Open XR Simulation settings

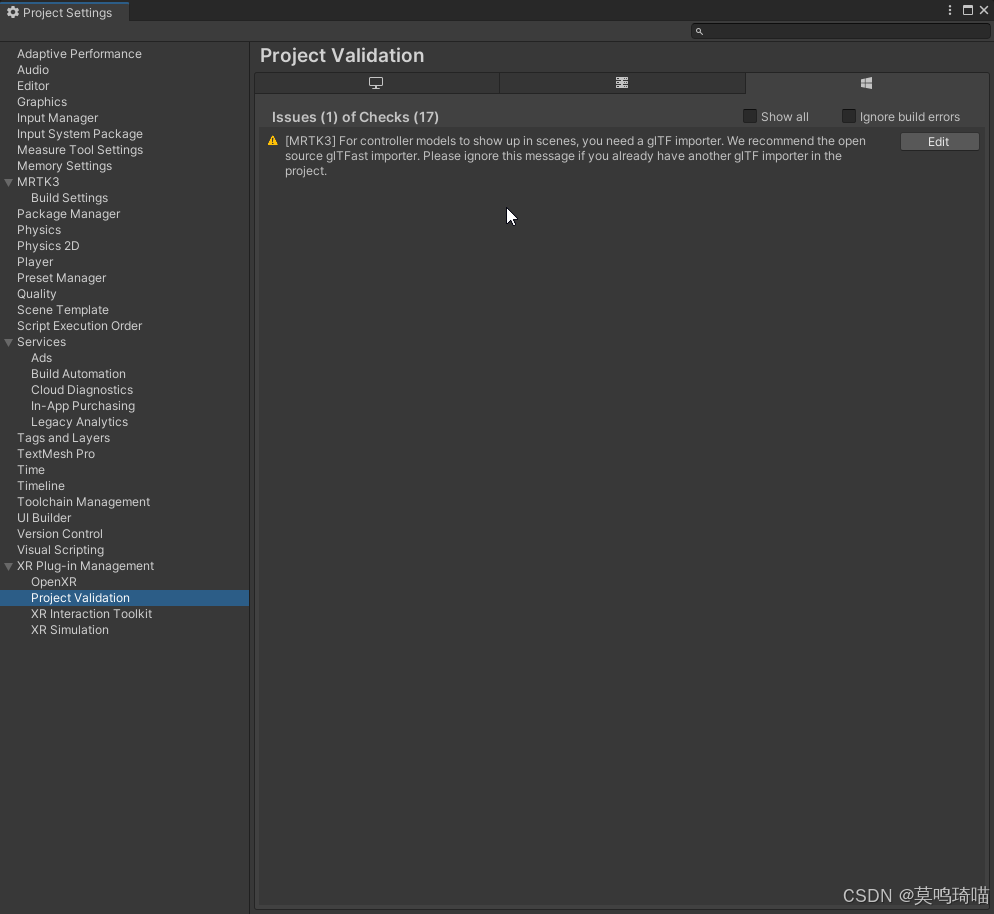click(70, 629)
